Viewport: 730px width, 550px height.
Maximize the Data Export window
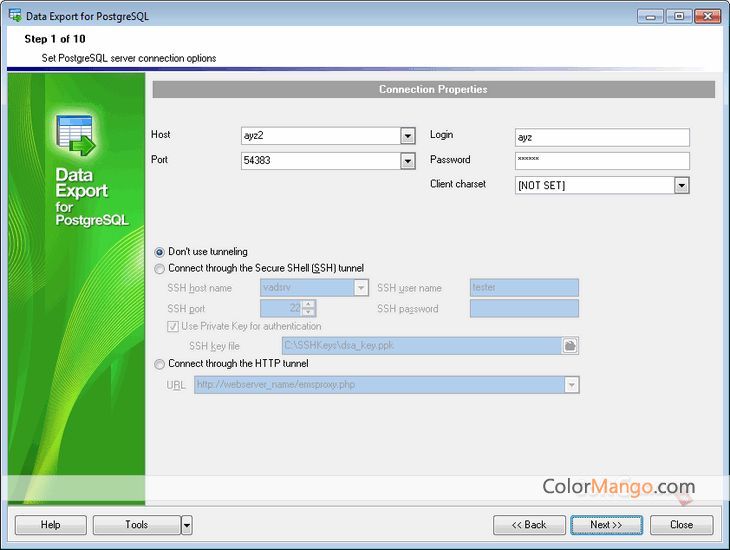(x=679, y=17)
